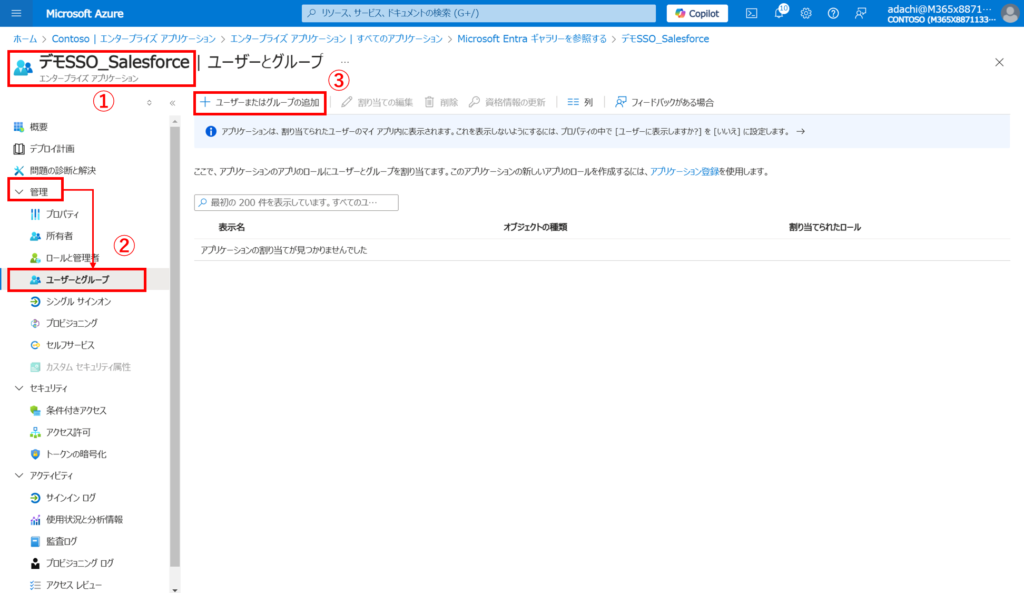The height and width of the screenshot is (593, 1024).
Task: Open 所有者 under 管理
Action: pos(59,236)
